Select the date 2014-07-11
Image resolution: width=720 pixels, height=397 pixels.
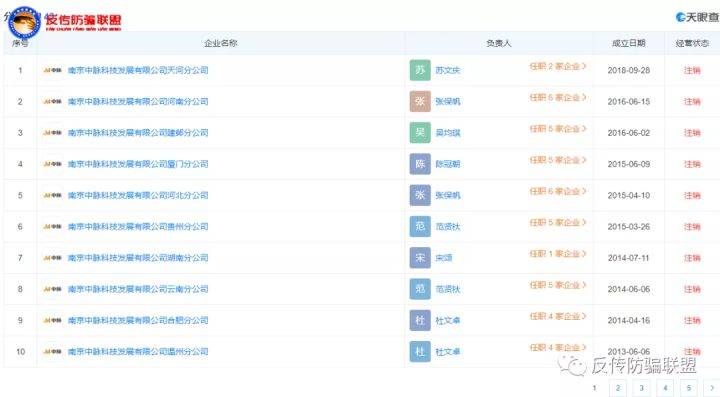click(629, 257)
